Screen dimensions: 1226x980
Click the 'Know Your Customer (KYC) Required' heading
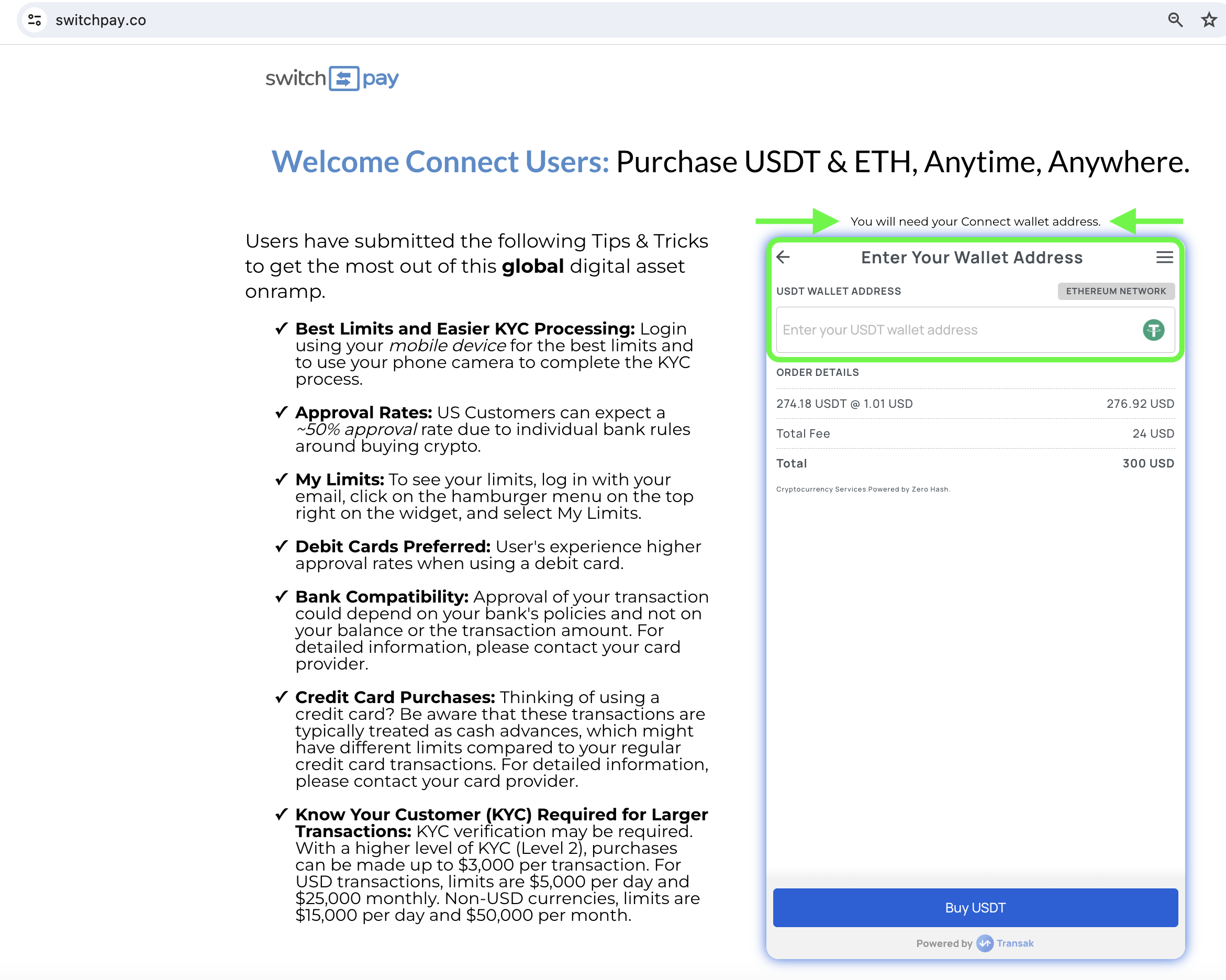501,822
